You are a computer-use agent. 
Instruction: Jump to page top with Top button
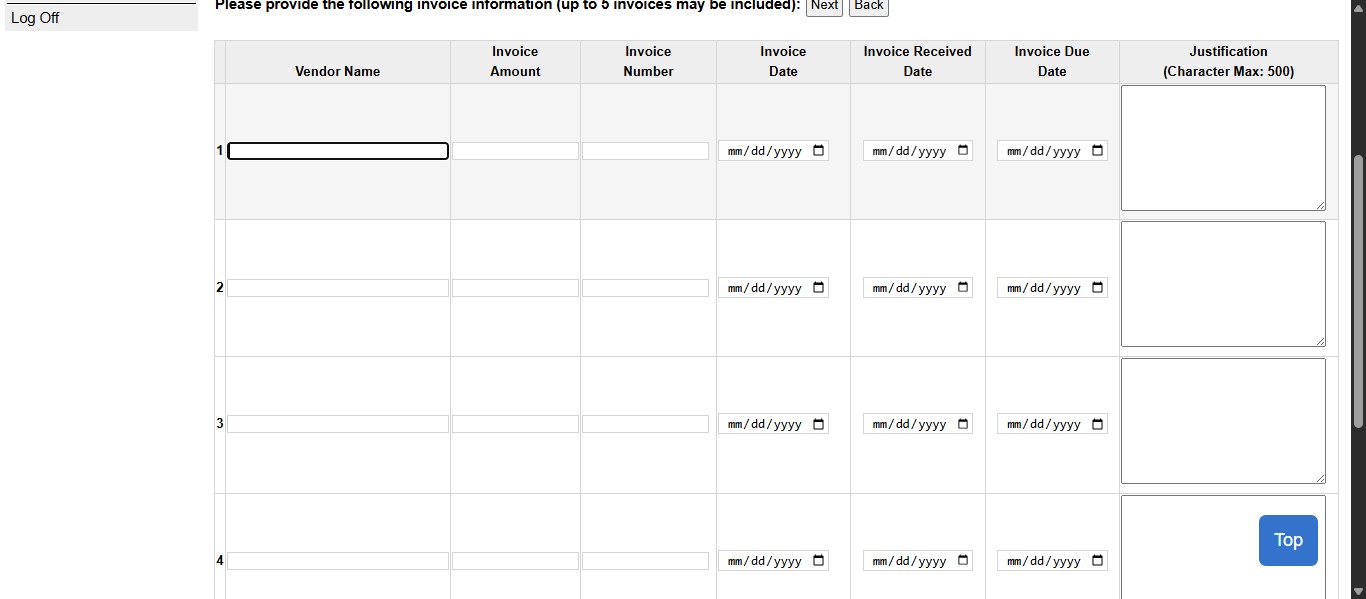tap(1288, 540)
